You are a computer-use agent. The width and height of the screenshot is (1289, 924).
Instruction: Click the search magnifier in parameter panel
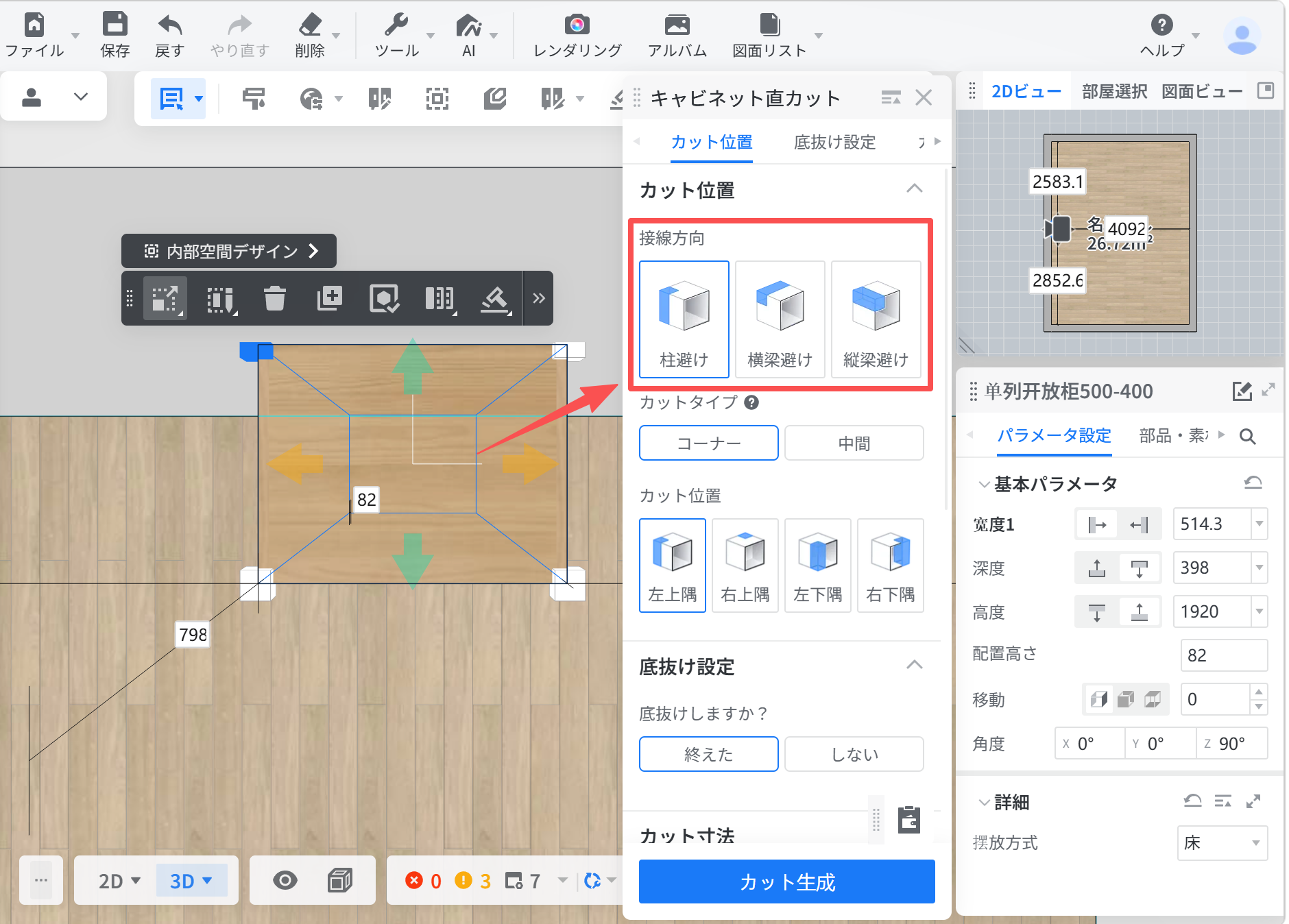1248,436
